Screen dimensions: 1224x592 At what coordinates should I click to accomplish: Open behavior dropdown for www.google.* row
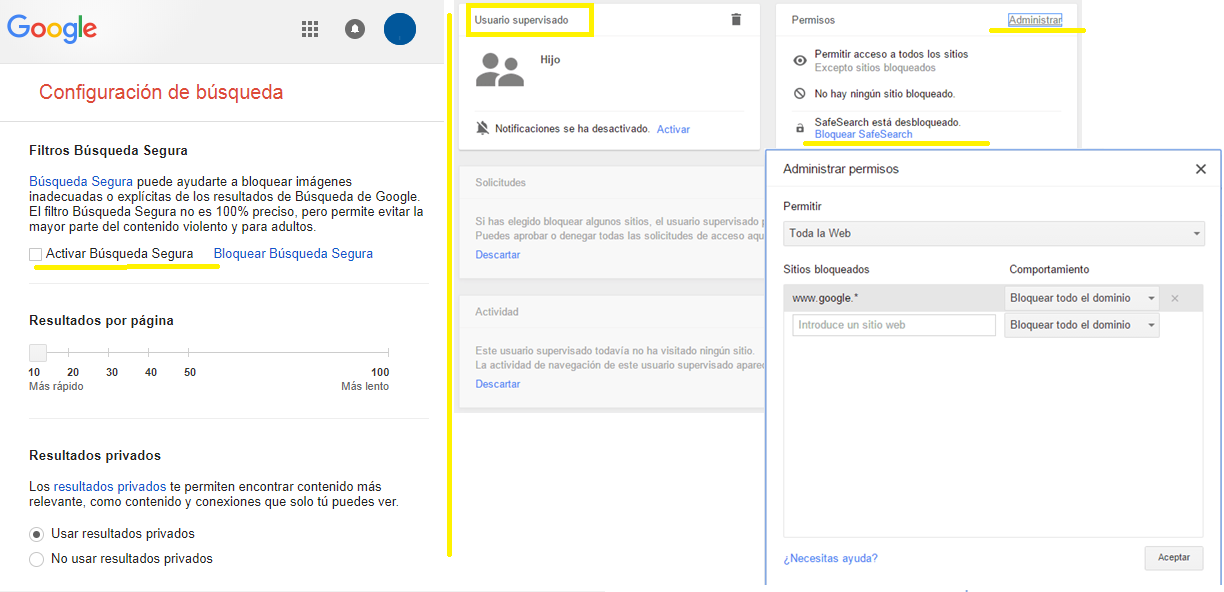tap(1082, 298)
